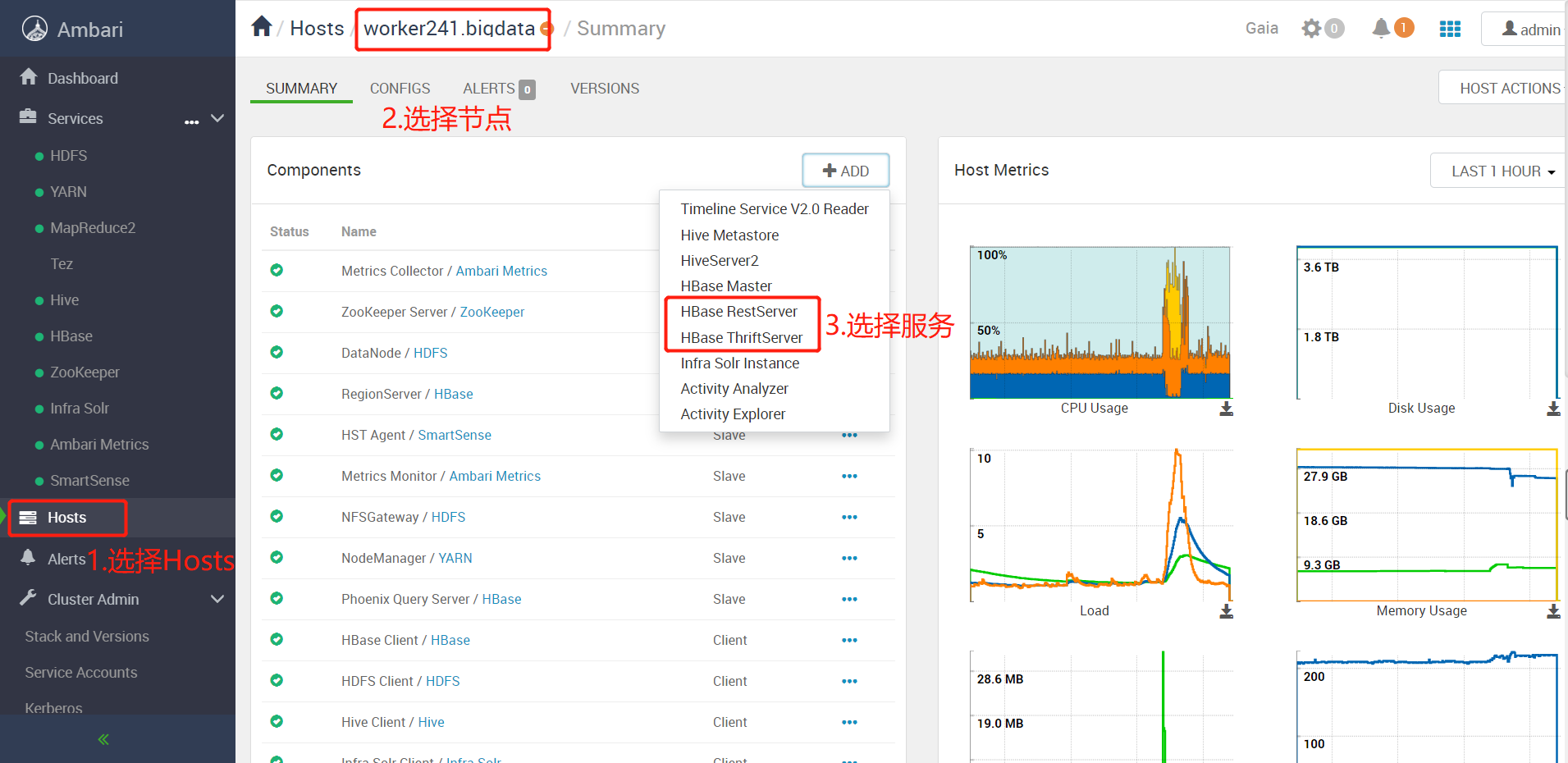Select YARN service in sidebar
The width and height of the screenshot is (1568, 763).
pyautogui.click(x=68, y=192)
